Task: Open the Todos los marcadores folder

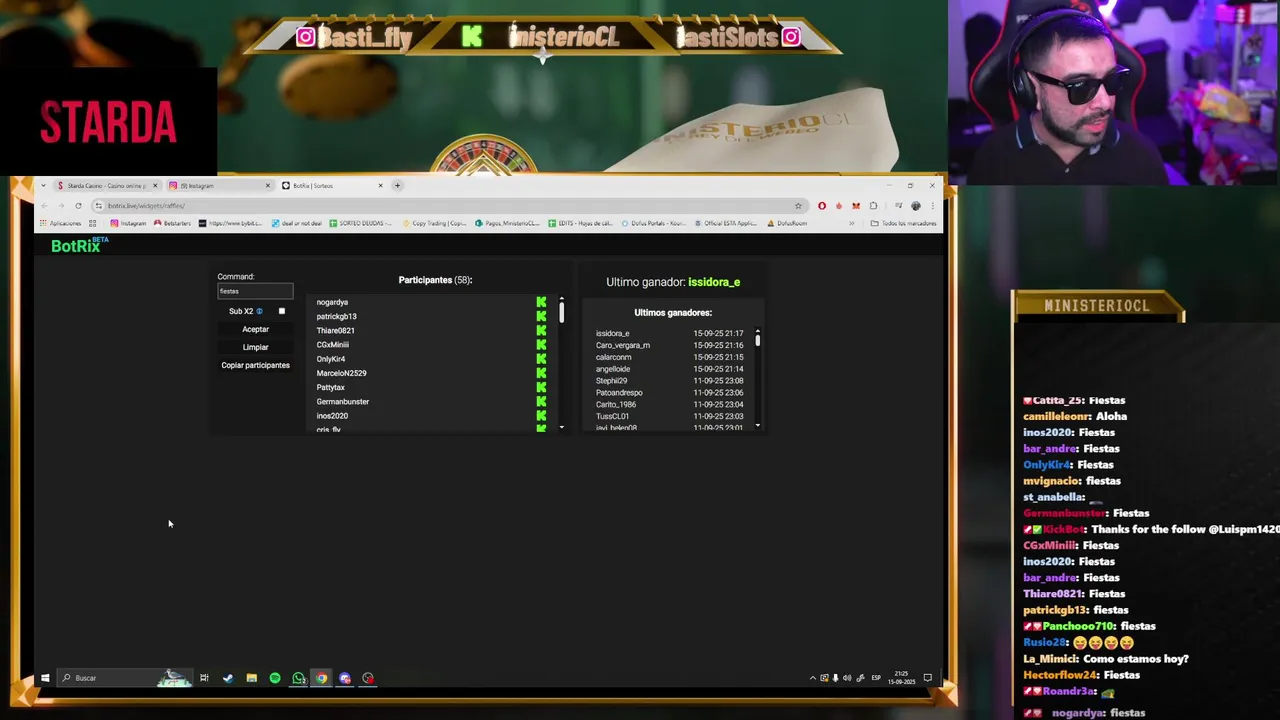Action: 904,223
